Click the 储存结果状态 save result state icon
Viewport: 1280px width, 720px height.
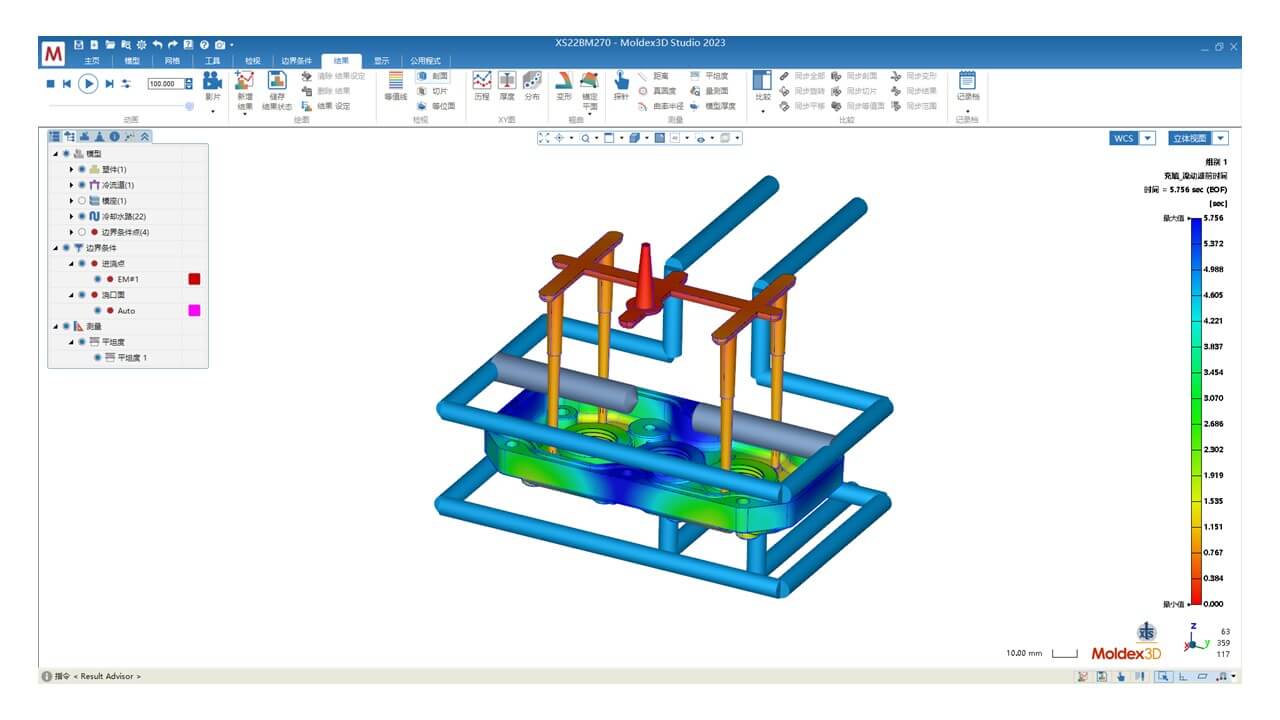tap(277, 86)
